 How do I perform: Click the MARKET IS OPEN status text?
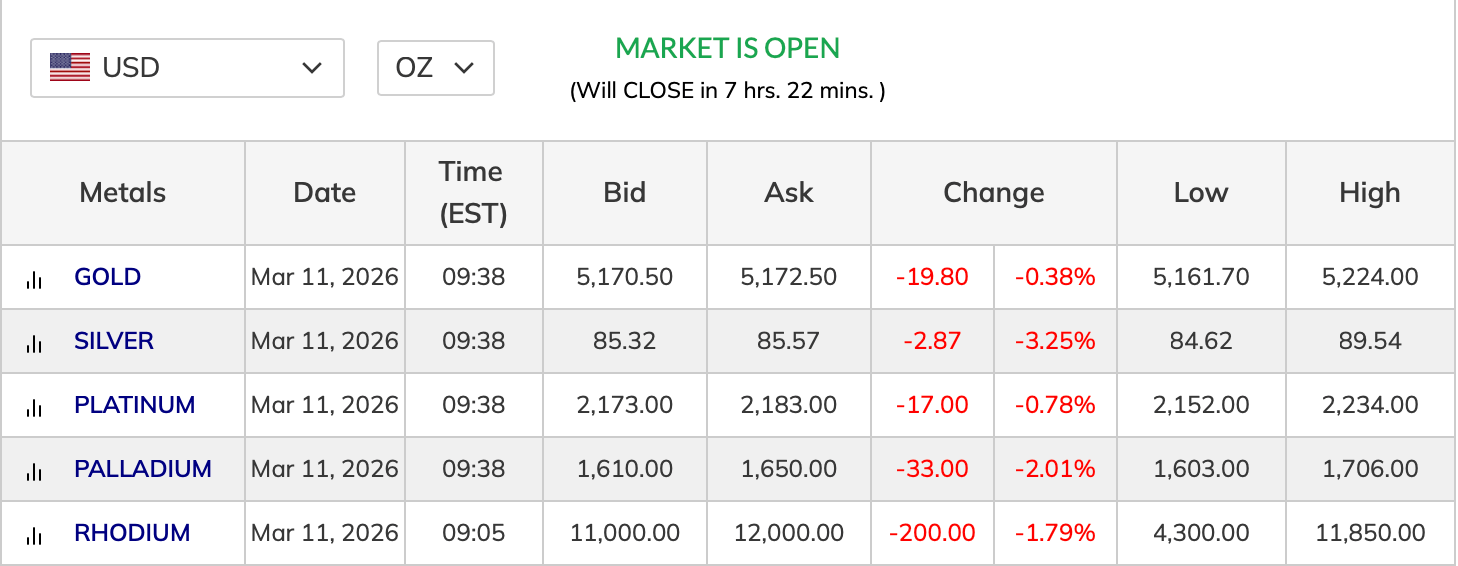[x=728, y=48]
